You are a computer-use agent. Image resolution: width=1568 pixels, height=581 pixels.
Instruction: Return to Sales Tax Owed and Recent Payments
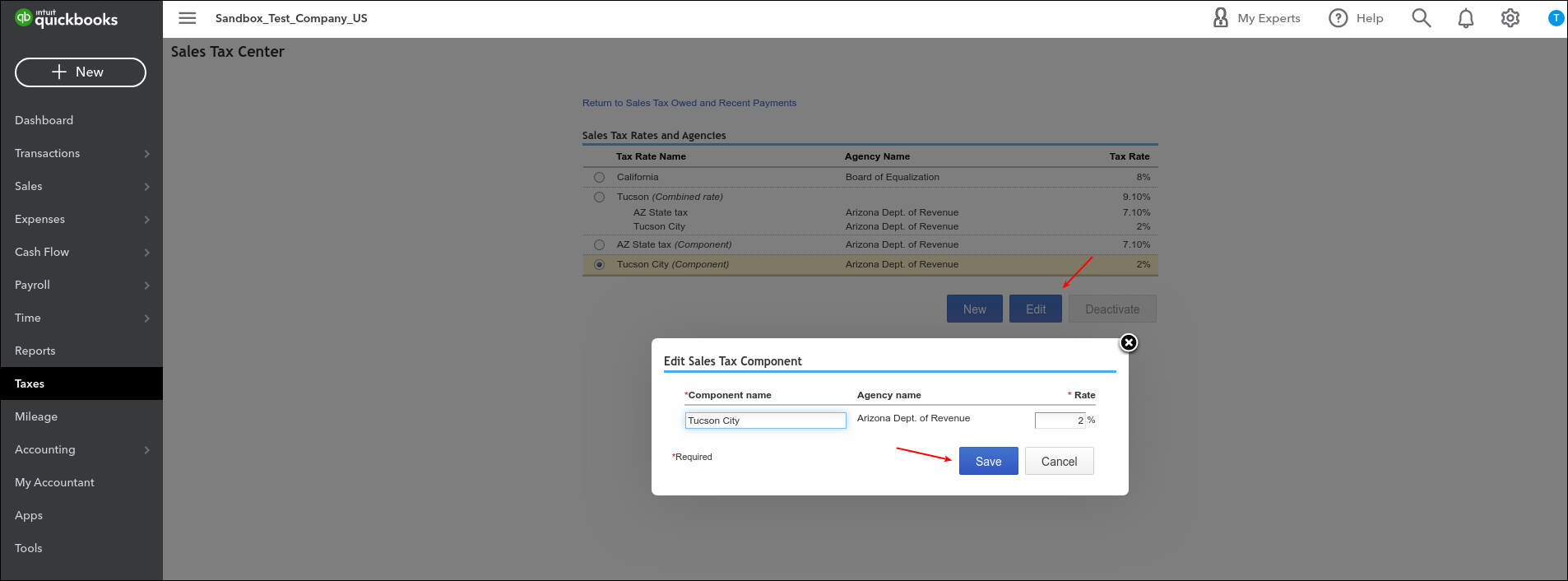pos(689,103)
